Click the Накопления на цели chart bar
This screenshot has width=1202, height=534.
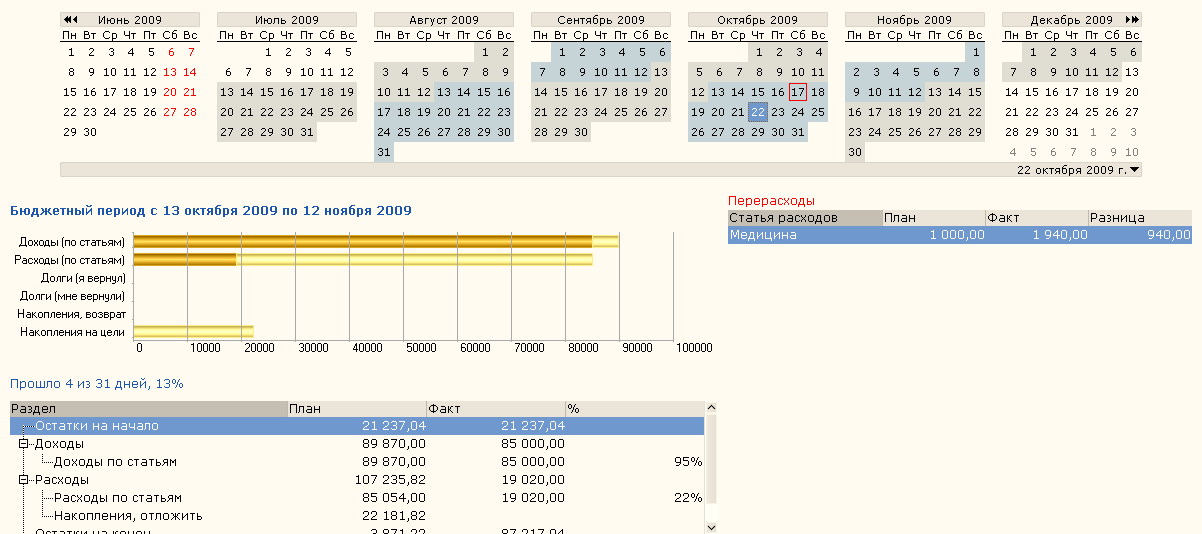click(193, 331)
